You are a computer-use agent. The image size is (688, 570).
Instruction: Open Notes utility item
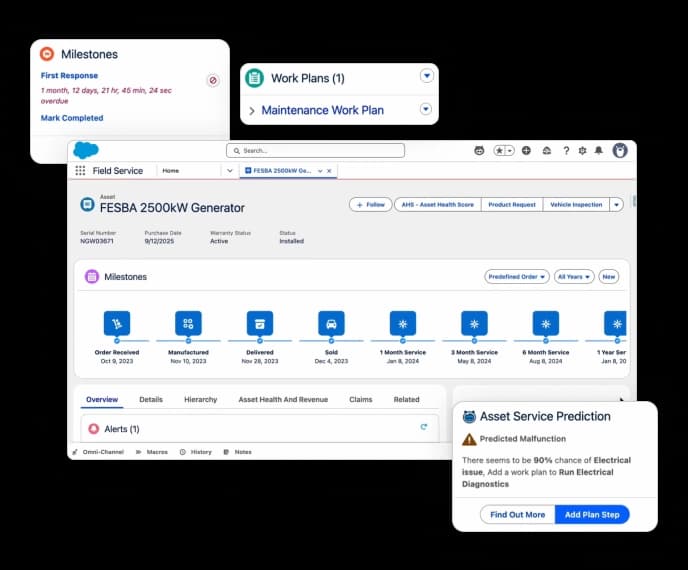237,452
